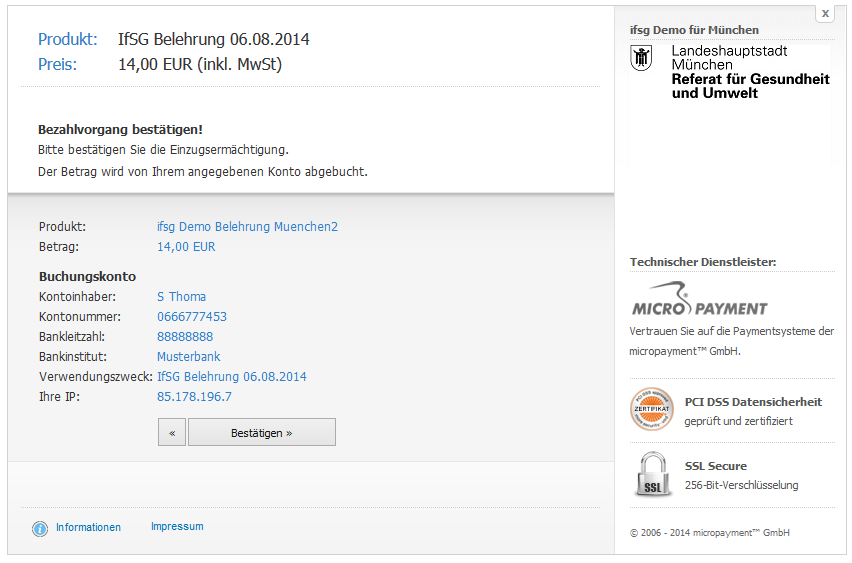Click the Verwendungszweck value IfSG Belehrung 06.08.2014

pos(232,377)
